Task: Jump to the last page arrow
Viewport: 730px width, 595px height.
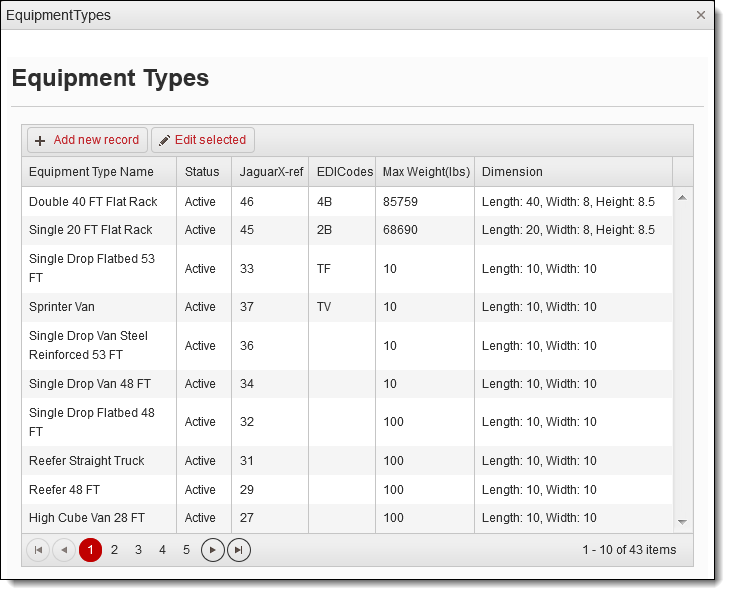Action: (238, 550)
